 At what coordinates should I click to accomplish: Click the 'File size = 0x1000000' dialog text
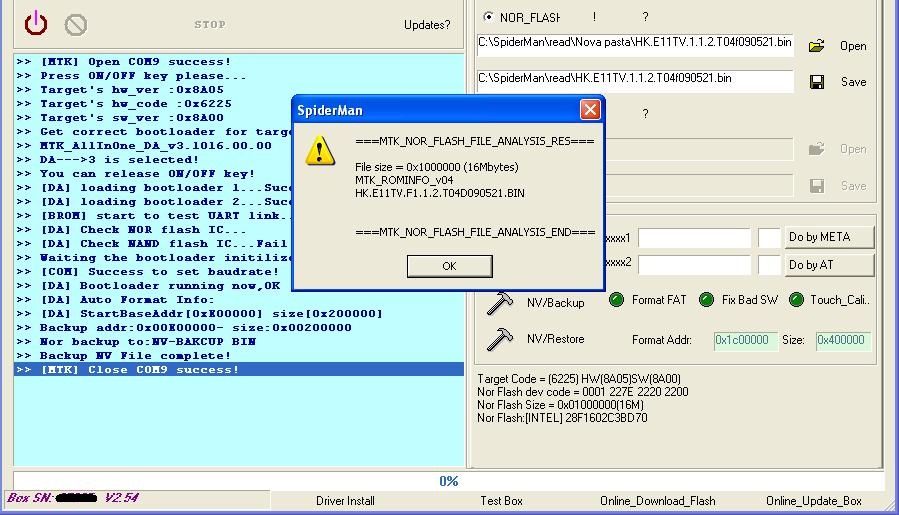(x=436, y=167)
